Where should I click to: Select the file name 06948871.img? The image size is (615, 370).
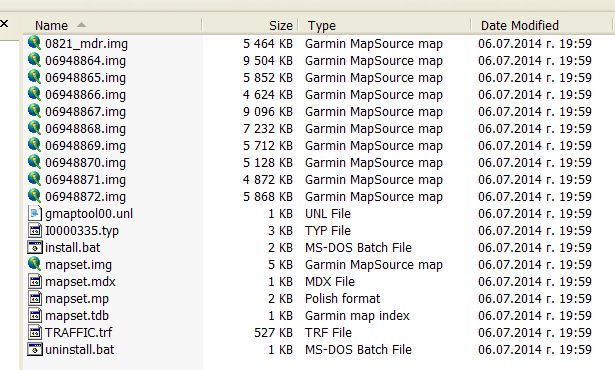pyautogui.click(x=86, y=180)
